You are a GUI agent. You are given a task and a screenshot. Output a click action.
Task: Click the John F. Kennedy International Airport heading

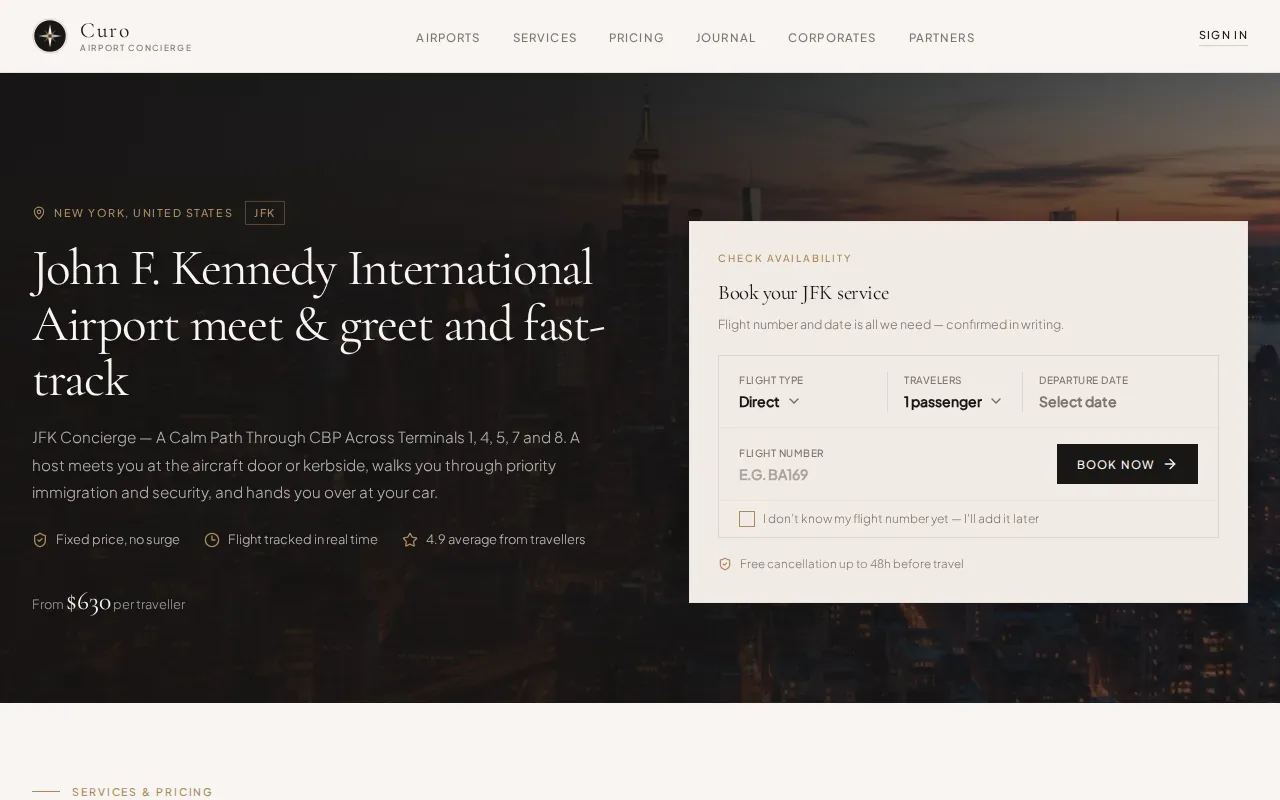tap(319, 324)
